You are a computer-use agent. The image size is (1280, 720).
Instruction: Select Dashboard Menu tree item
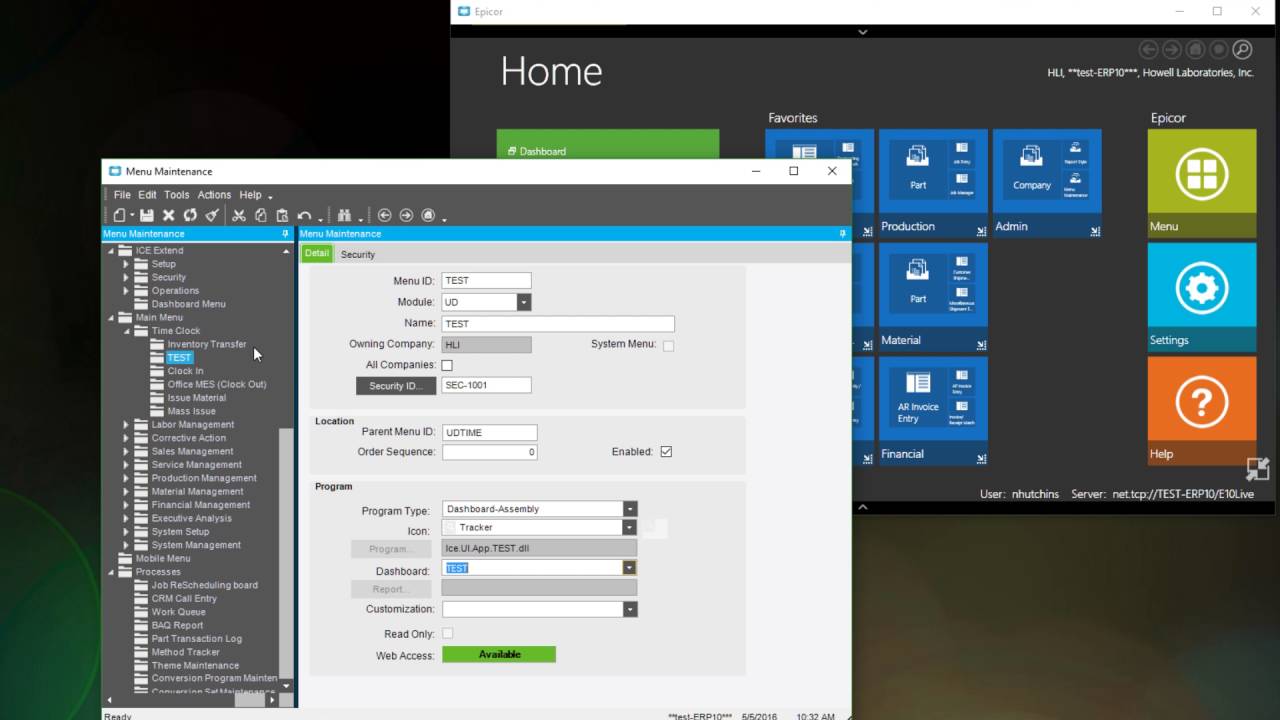point(188,304)
